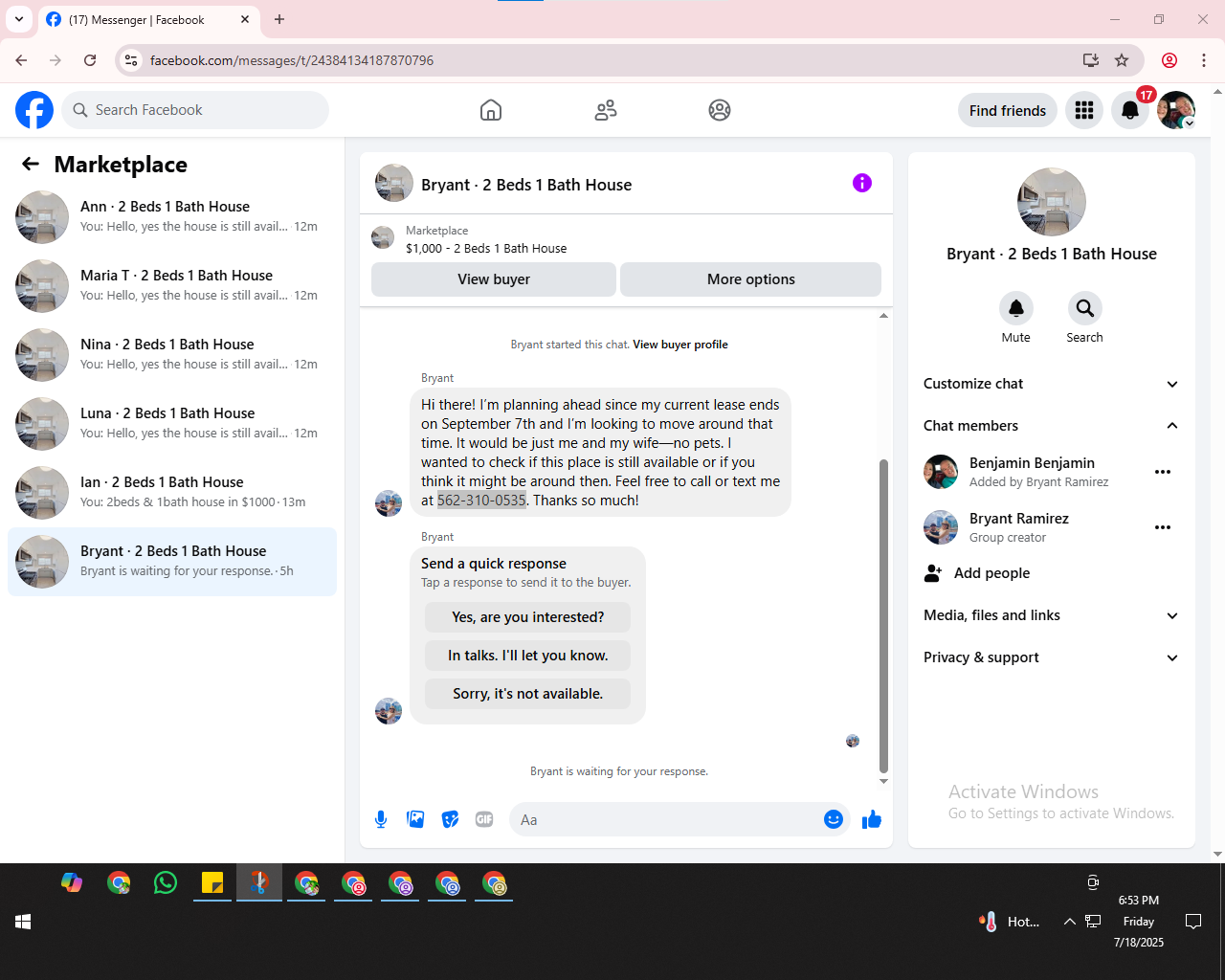Open Ann's 2 Beds 1 Bath House chat
The image size is (1225, 980).
pos(172,217)
